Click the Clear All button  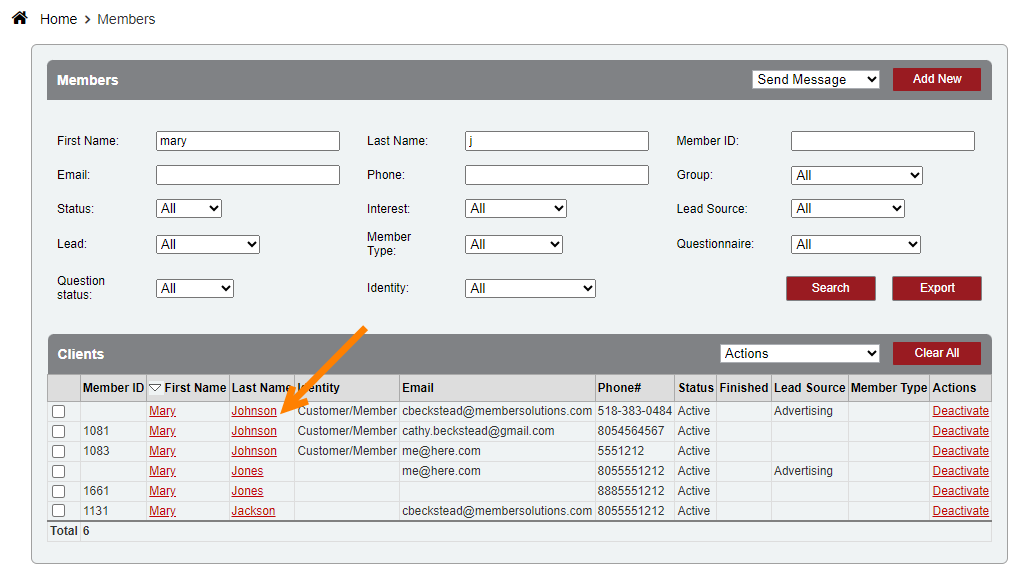point(936,353)
